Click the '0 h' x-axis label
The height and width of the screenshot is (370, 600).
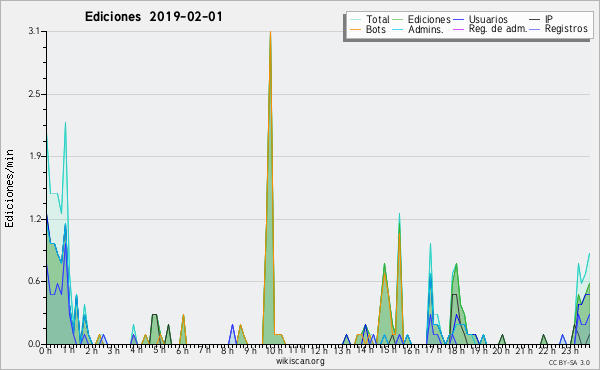(45, 351)
